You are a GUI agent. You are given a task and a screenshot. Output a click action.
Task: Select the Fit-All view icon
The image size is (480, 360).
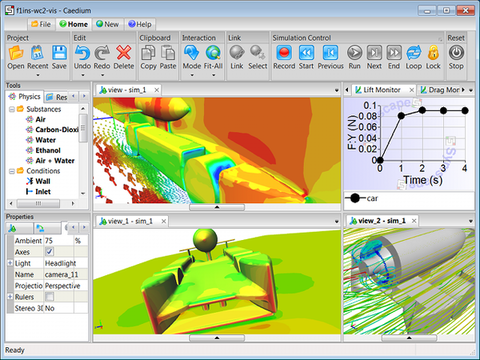click(213, 53)
